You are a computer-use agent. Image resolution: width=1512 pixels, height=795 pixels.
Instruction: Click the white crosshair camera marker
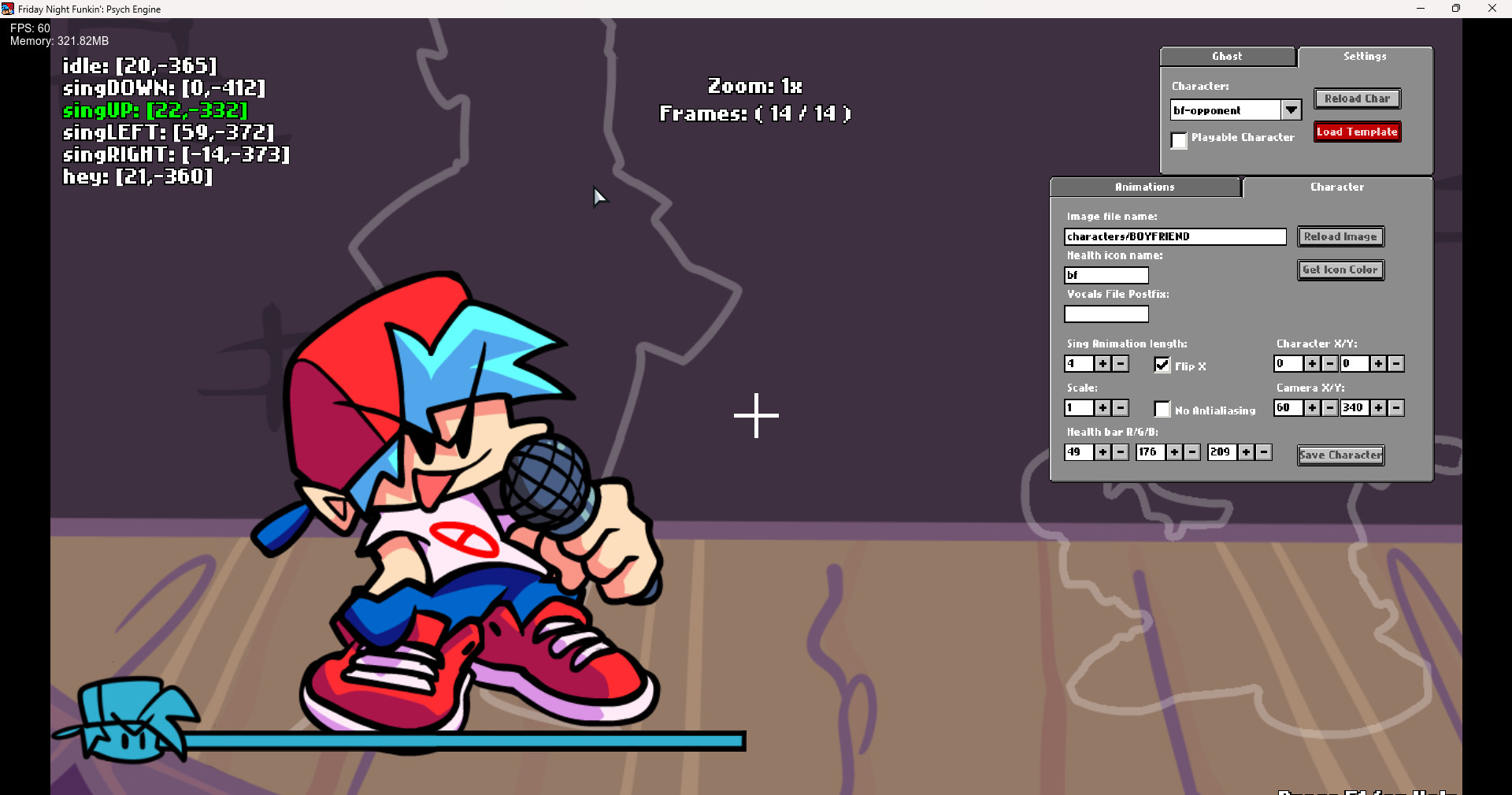(x=756, y=415)
